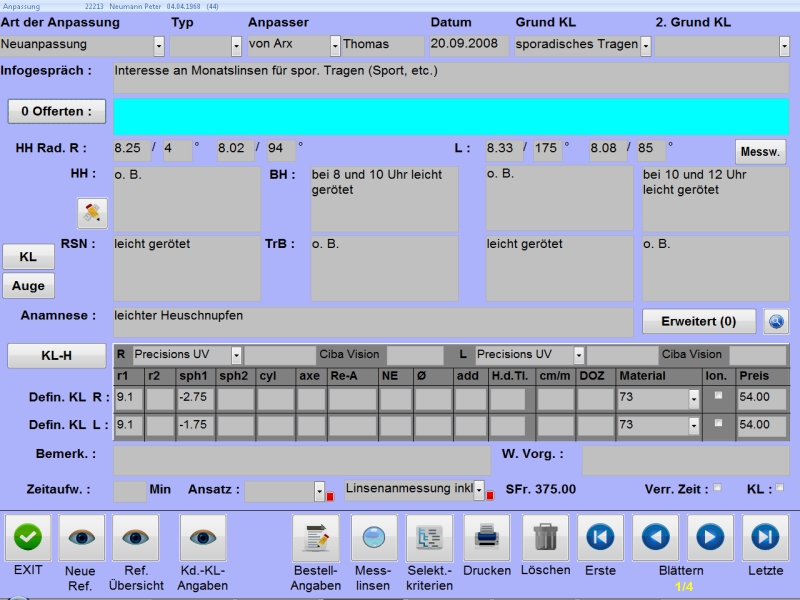This screenshot has height=600, width=800.
Task: Click sph1 value -2.75 for KL R
Action: coord(196,398)
